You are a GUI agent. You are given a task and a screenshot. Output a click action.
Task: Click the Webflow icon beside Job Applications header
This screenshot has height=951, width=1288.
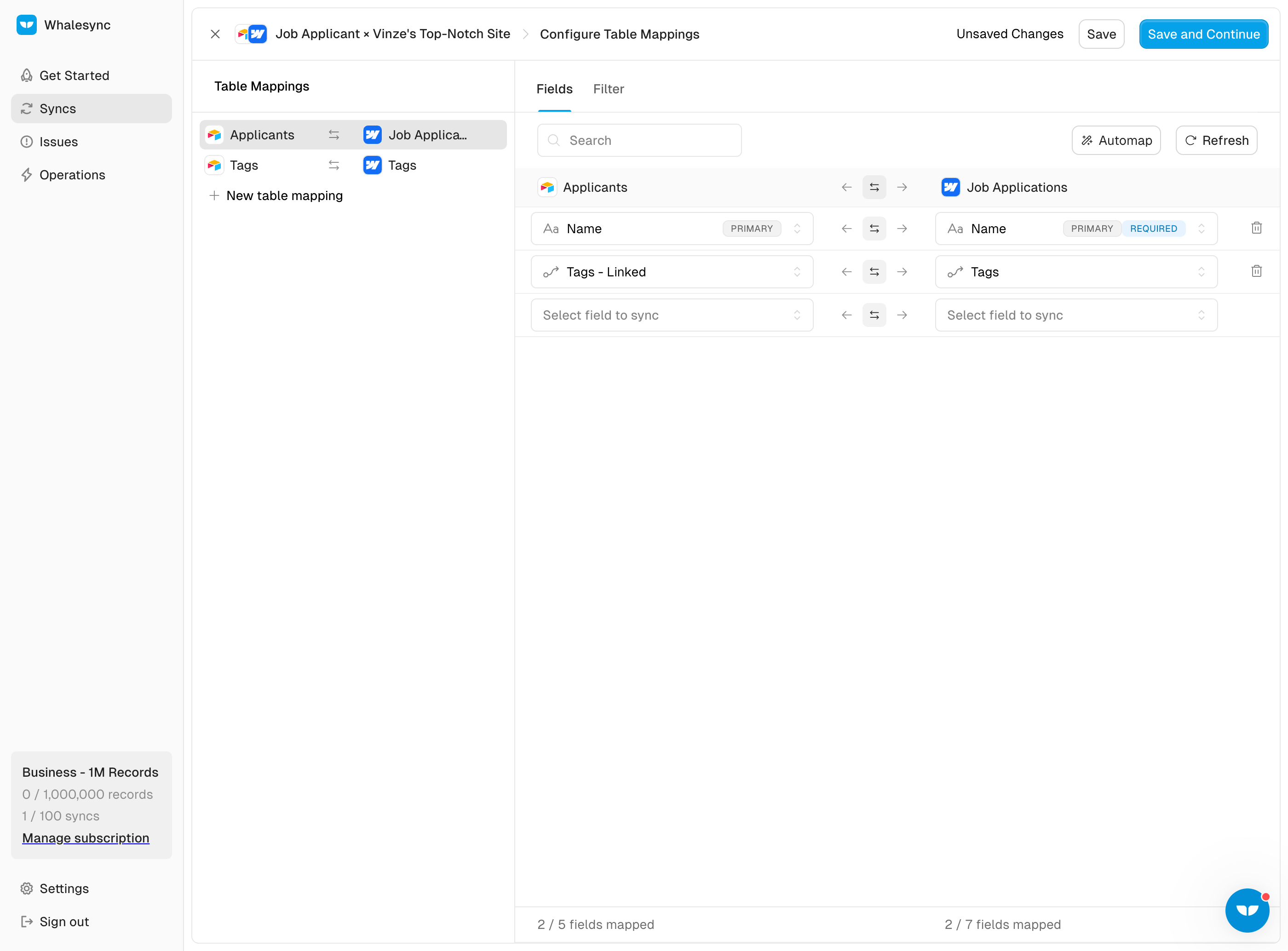951,187
